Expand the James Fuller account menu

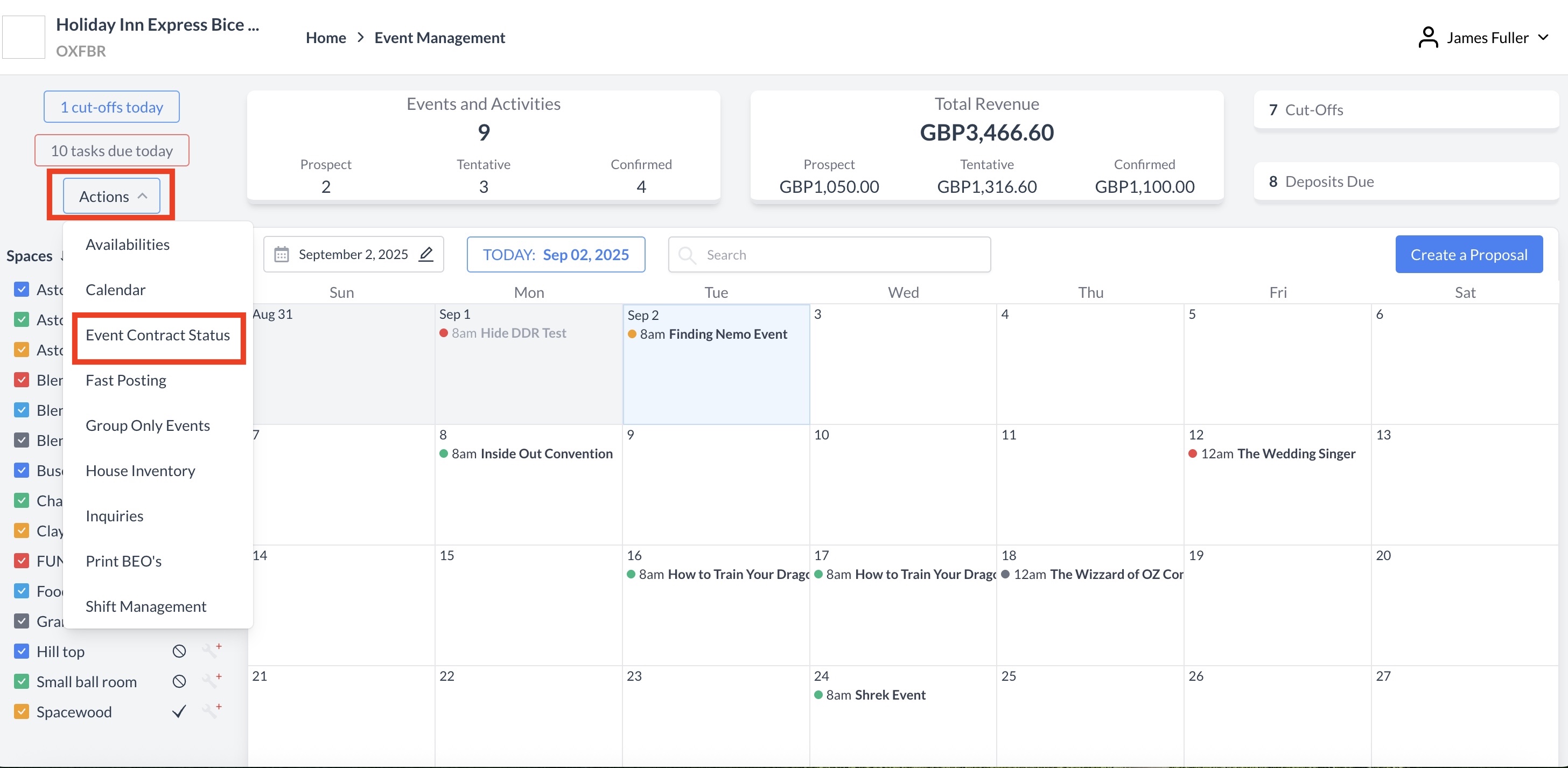pos(1543,38)
